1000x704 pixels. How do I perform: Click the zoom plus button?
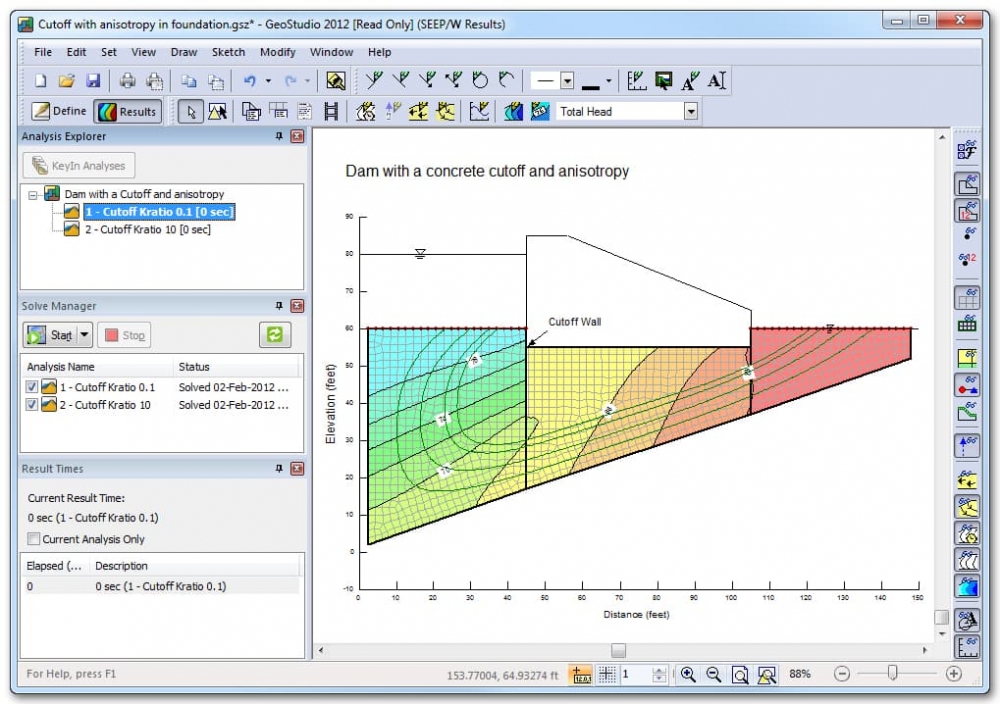tap(953, 674)
